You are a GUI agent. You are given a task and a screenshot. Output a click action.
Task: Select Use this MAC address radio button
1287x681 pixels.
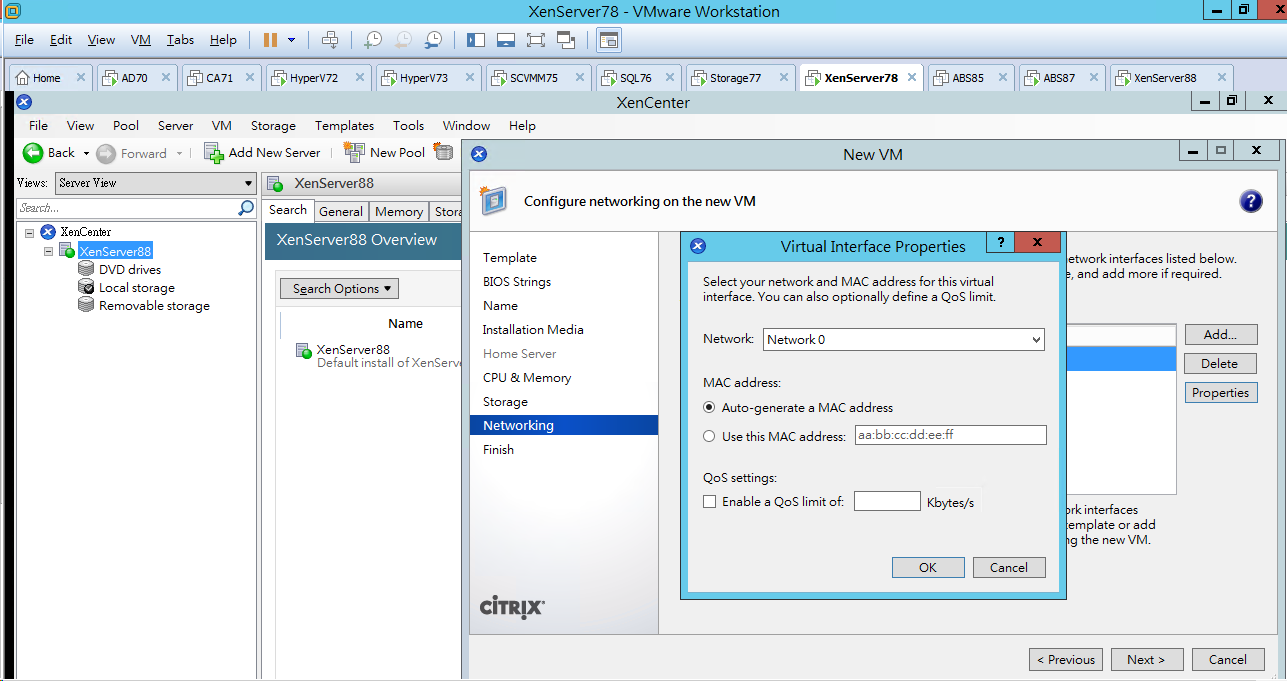[x=709, y=436]
